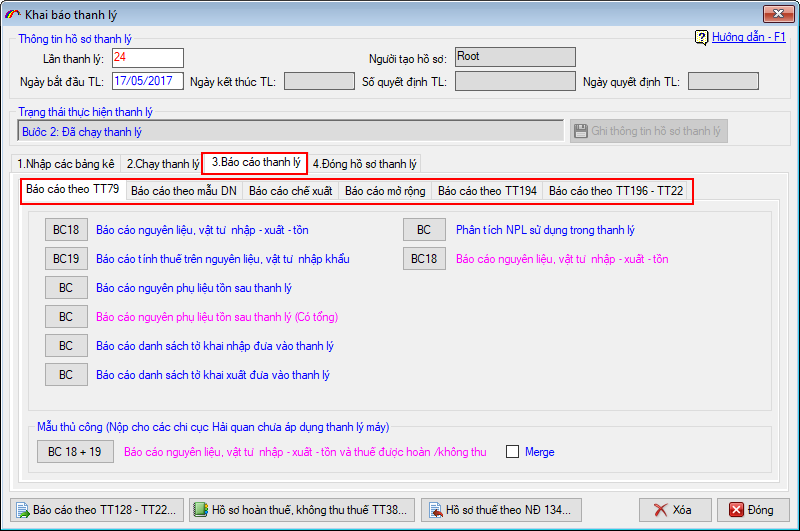
Task: Open Hồ sơ hoàn thuế TT38 button
Action: [x=302, y=510]
